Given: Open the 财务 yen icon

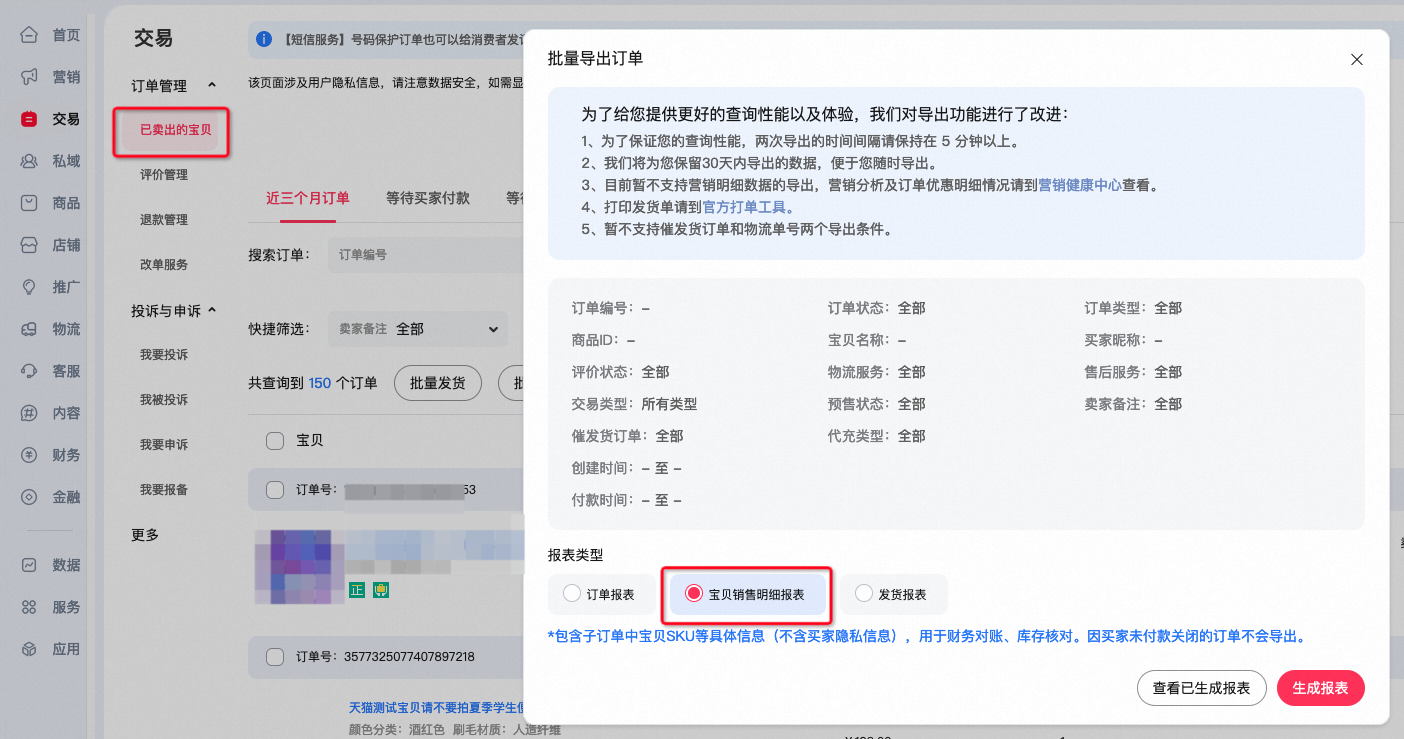Looking at the screenshot, I should pos(30,455).
